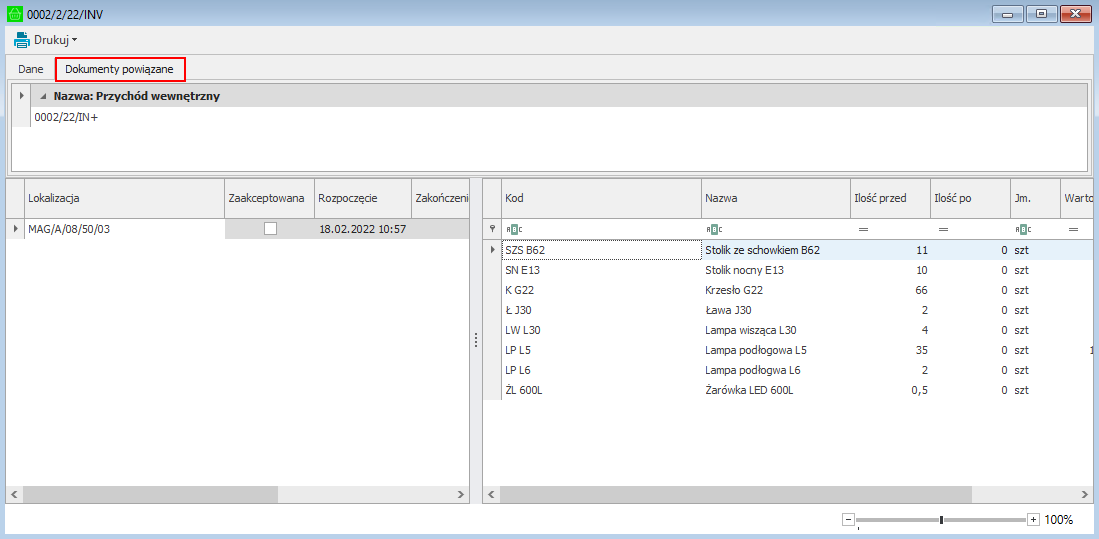Open the Dokumenty powiązane tab
Image resolution: width=1099 pixels, height=539 pixels.
[x=119, y=69]
